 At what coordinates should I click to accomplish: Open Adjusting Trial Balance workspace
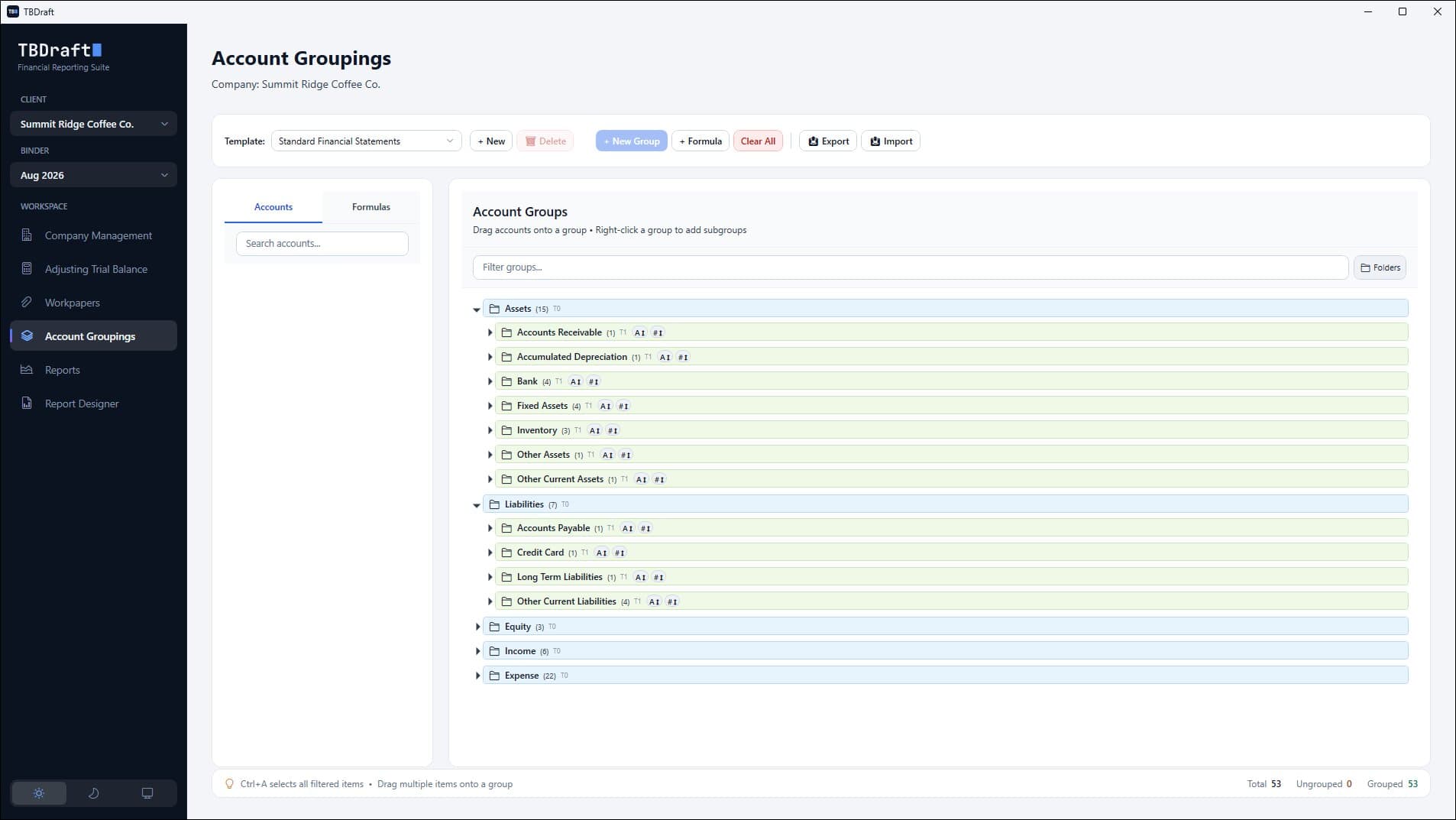tap(93, 269)
